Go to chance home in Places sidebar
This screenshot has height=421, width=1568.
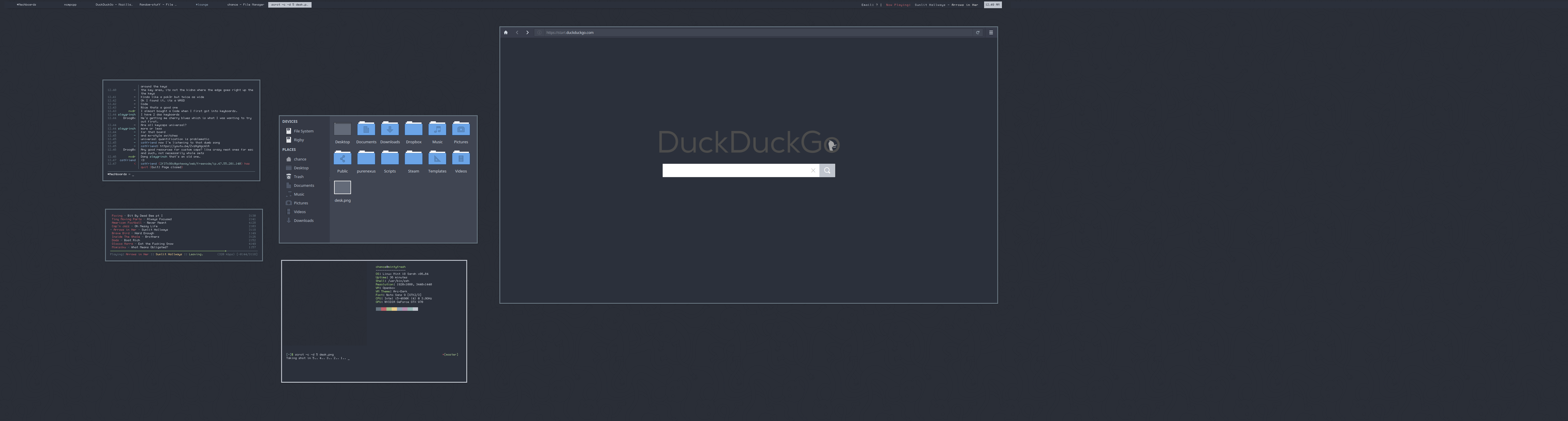pos(296,159)
